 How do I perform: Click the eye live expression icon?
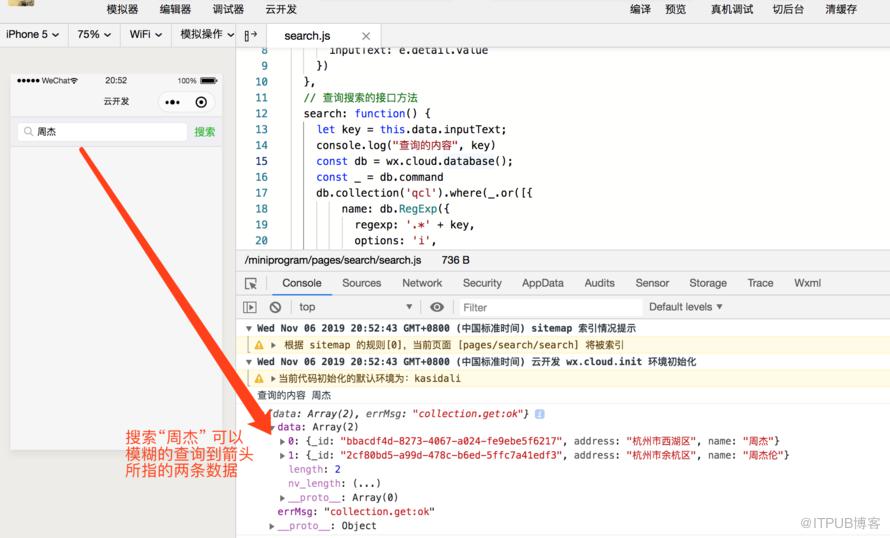click(436, 307)
